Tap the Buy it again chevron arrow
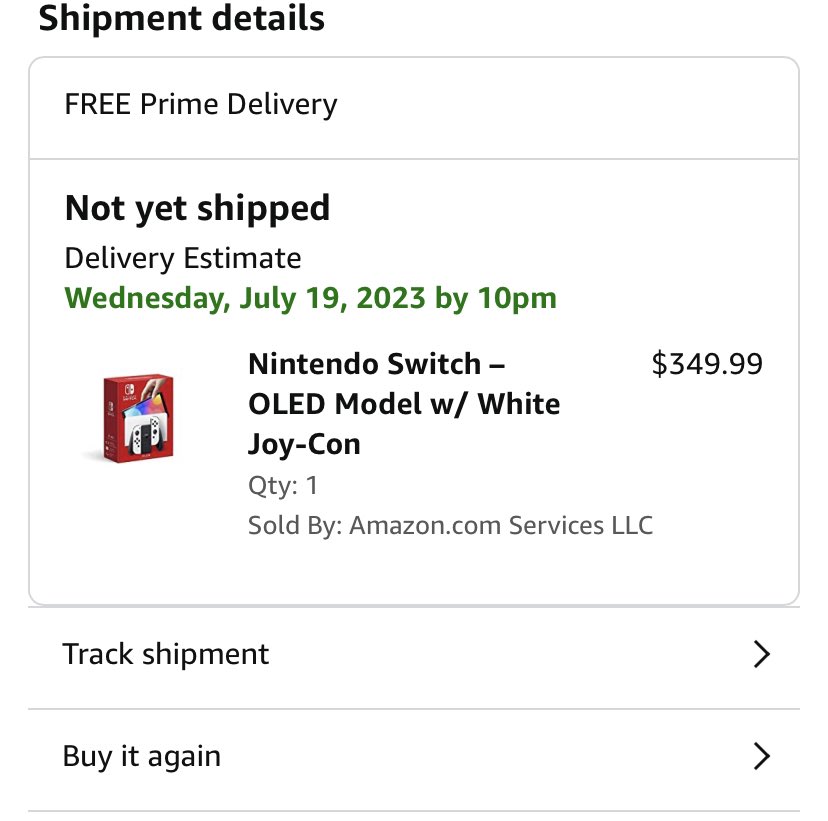The width and height of the screenshot is (828, 821). pyautogui.click(x=761, y=757)
